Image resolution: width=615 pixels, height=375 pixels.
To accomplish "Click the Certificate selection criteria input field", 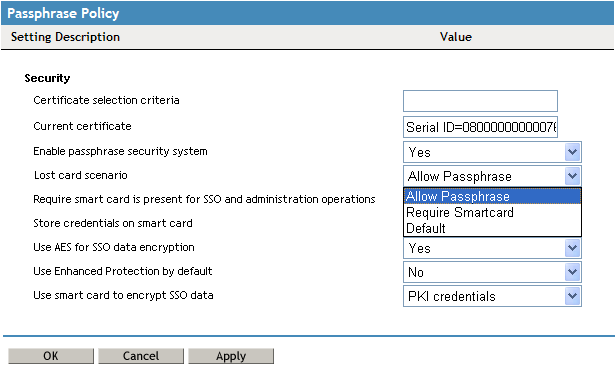I will point(480,101).
